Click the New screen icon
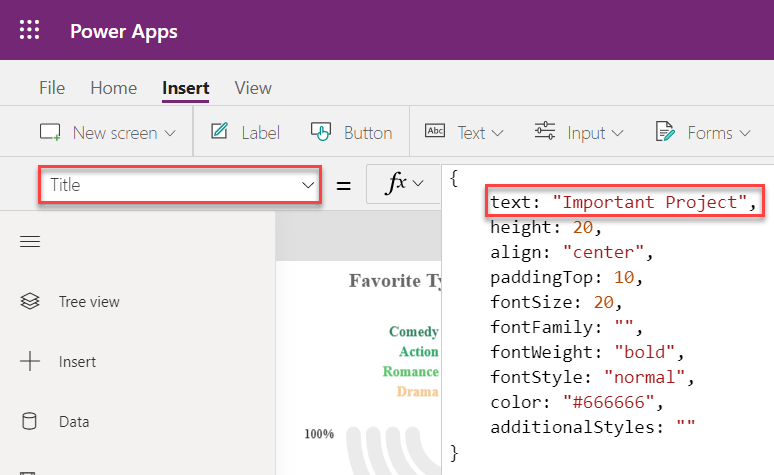 coord(50,132)
